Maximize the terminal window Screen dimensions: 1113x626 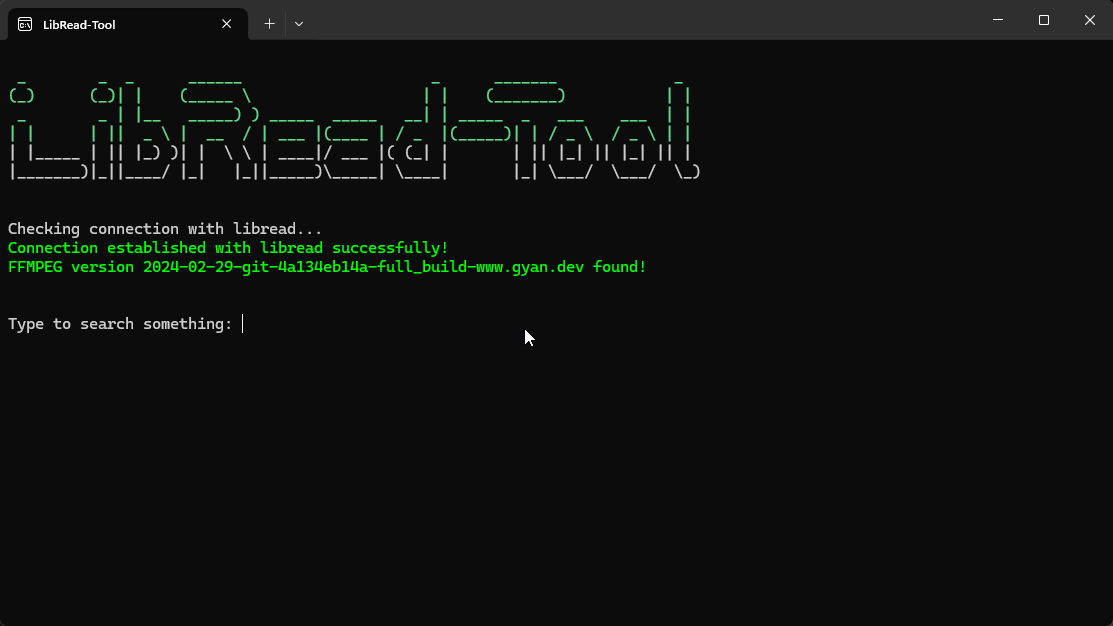(1043, 20)
